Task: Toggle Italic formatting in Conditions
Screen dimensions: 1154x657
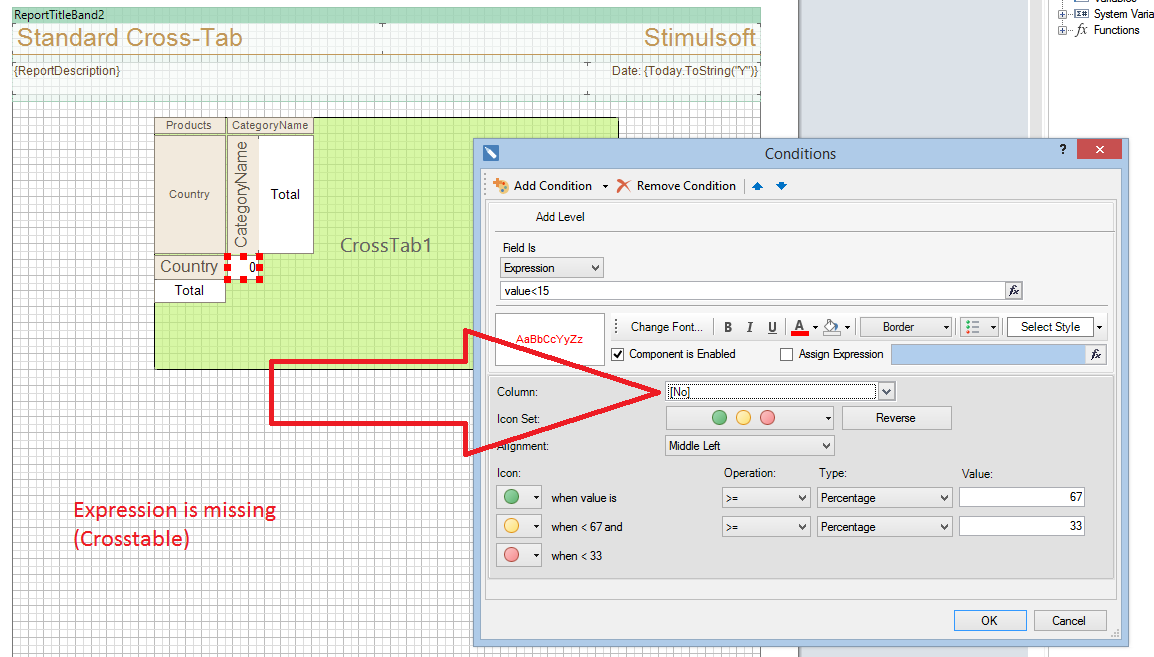Action: pyautogui.click(x=750, y=327)
